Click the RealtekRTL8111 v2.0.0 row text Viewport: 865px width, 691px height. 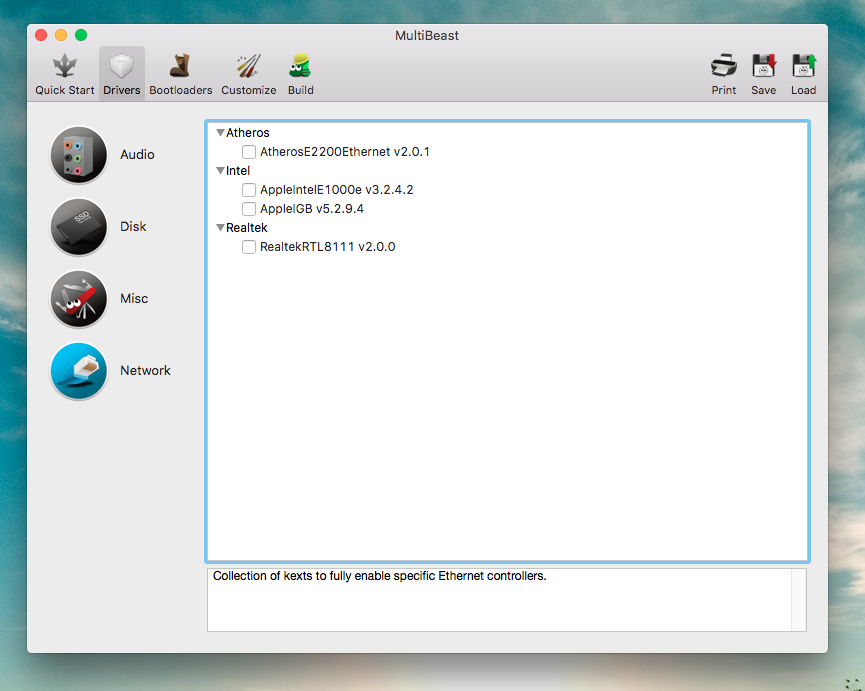point(328,247)
